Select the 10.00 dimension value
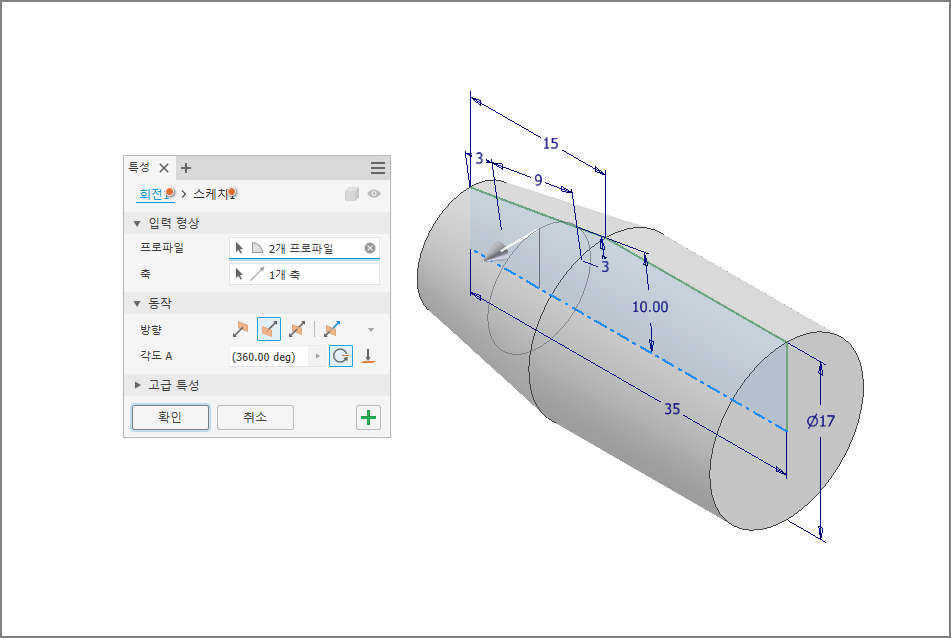 pyautogui.click(x=650, y=307)
